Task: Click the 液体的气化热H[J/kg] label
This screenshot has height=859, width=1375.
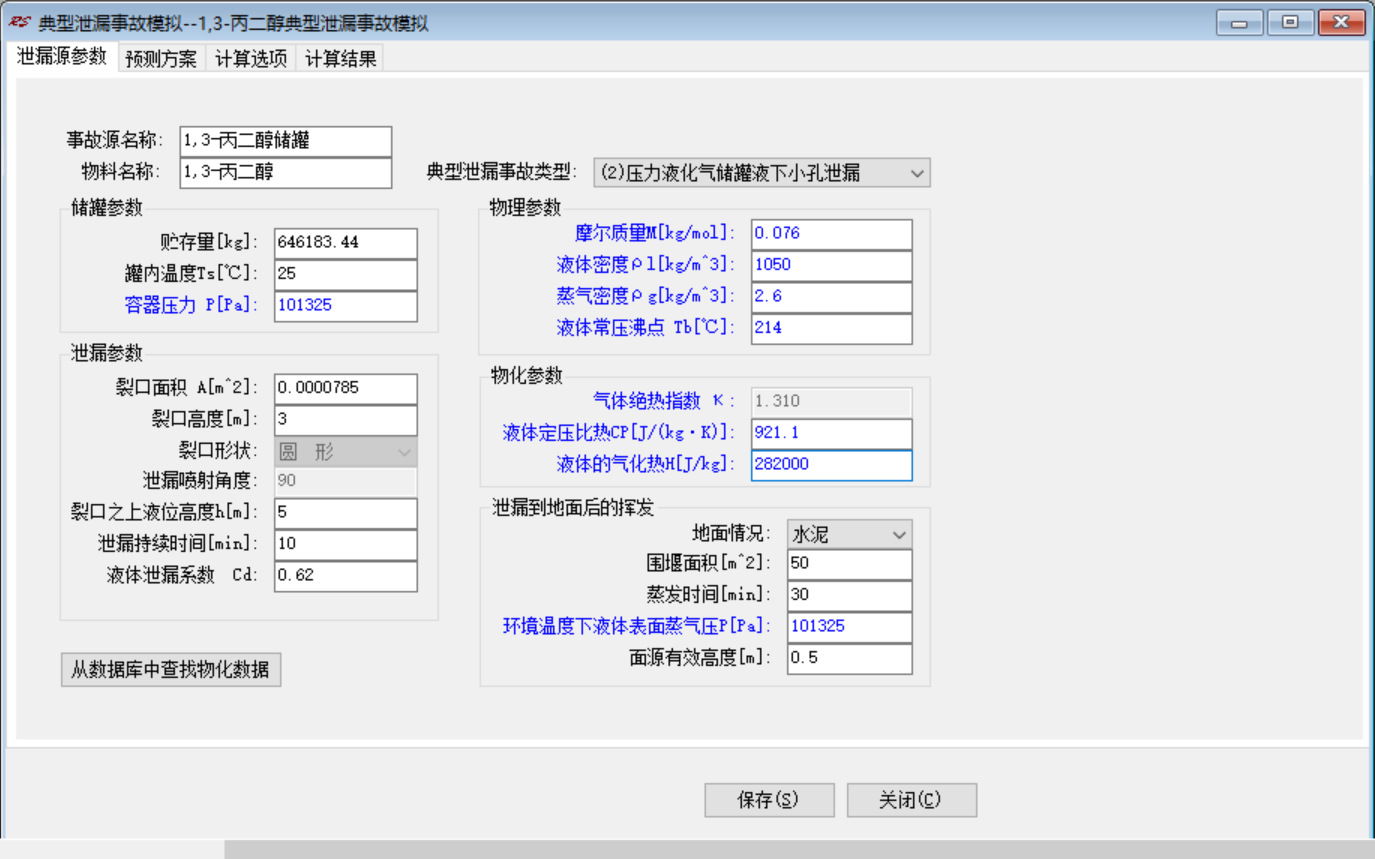Action: (645, 465)
